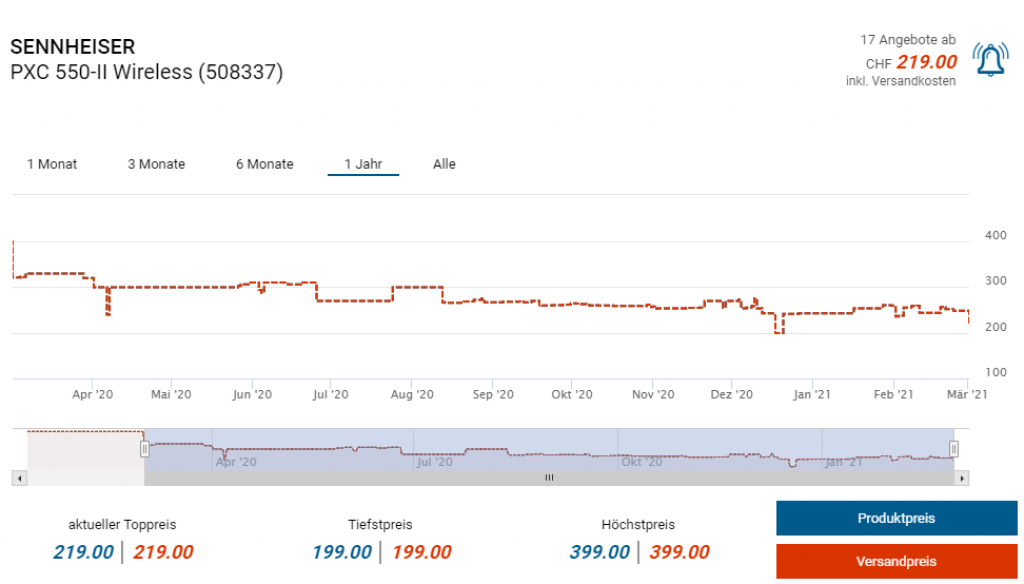Select the 1 Jahr time range
Image resolution: width=1024 pixels, height=584 pixels.
(x=363, y=164)
